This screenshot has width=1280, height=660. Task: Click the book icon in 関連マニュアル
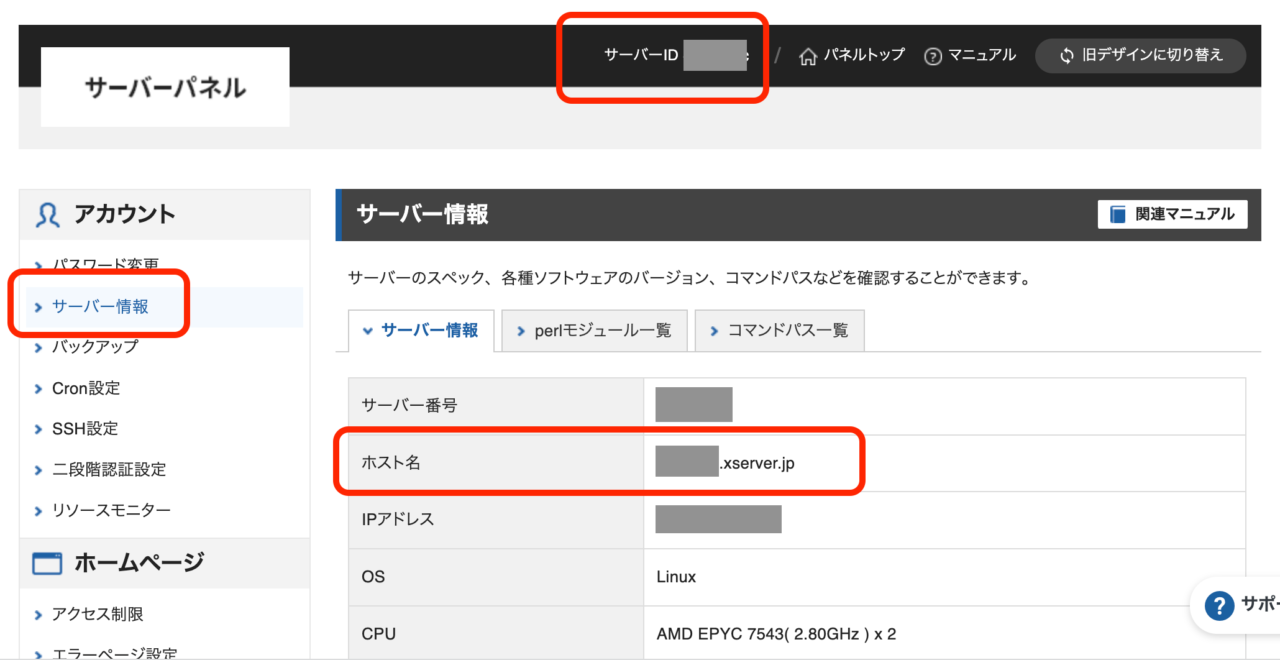point(1118,214)
